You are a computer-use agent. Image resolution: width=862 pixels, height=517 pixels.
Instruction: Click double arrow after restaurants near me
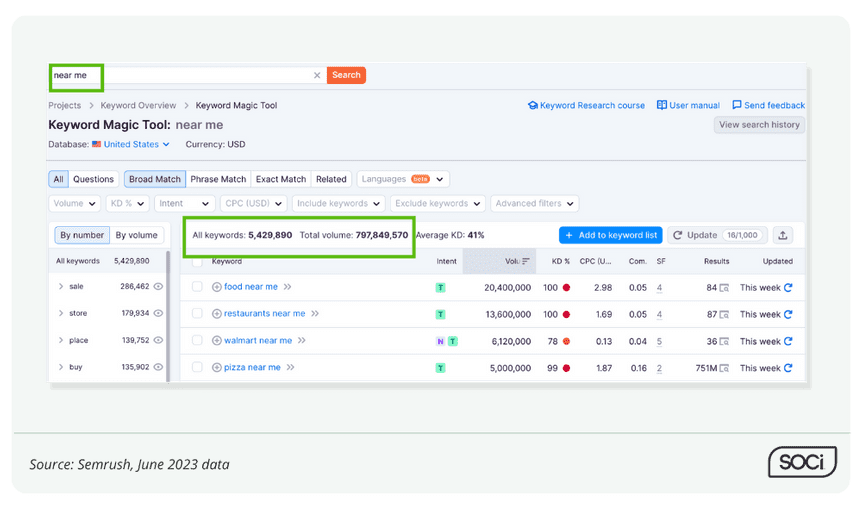(x=315, y=314)
